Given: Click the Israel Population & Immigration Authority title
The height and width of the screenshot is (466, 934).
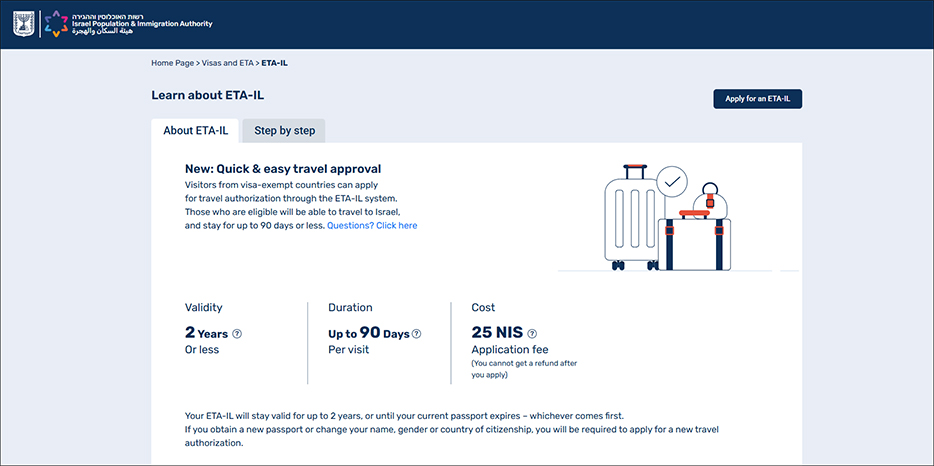Looking at the screenshot, I should tap(142, 24).
